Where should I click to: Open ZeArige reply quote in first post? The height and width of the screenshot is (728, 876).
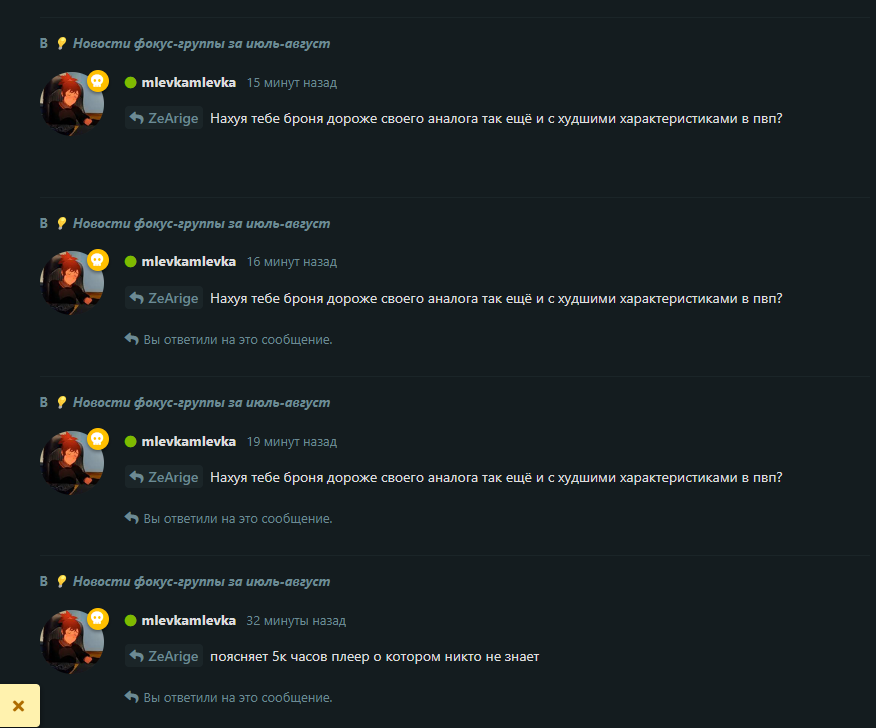164,118
